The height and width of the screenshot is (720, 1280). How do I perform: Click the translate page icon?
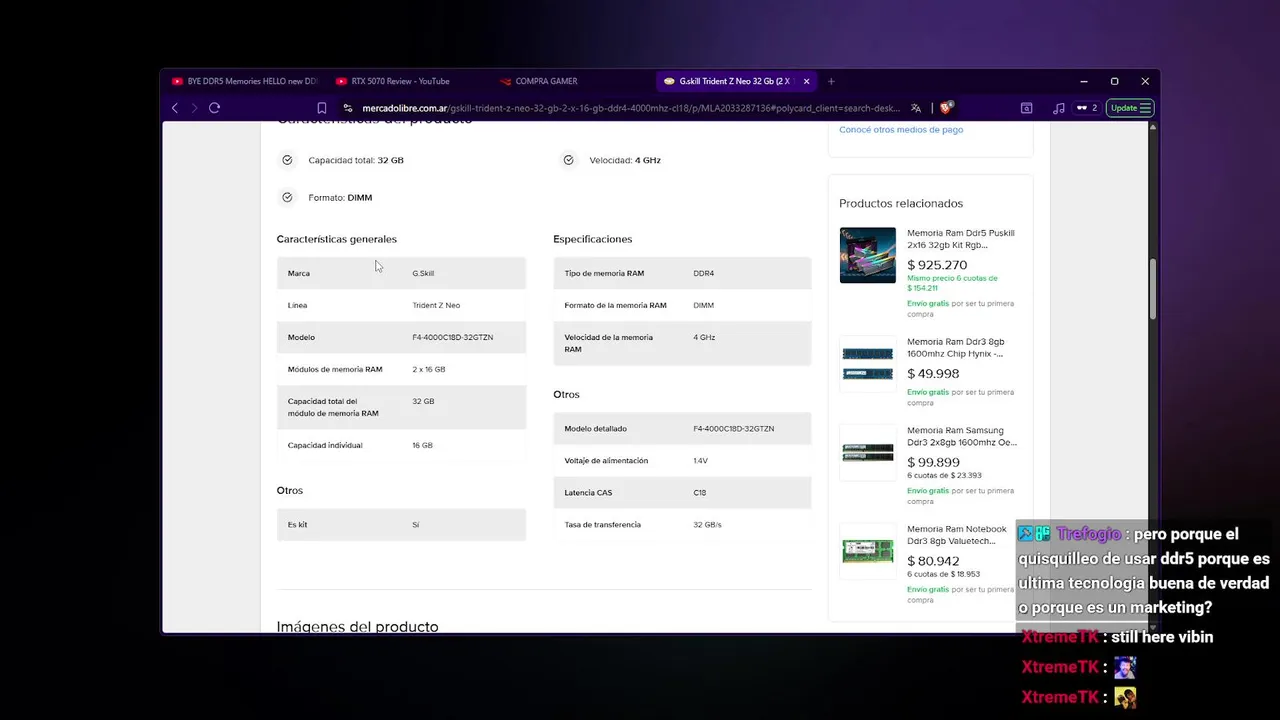coord(916,108)
